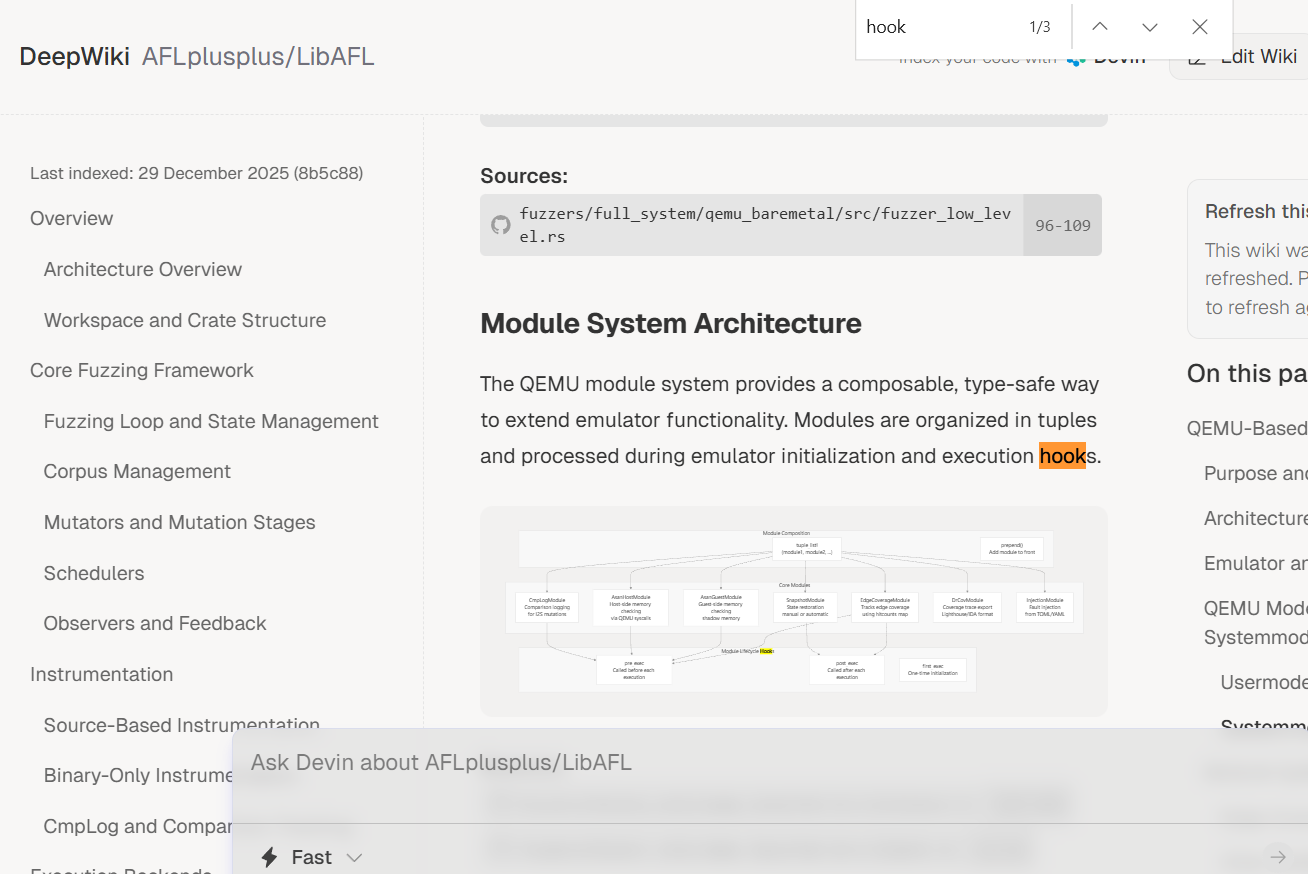Click the Ask Devin question input
This screenshot has height=874, width=1308.
coord(770,763)
